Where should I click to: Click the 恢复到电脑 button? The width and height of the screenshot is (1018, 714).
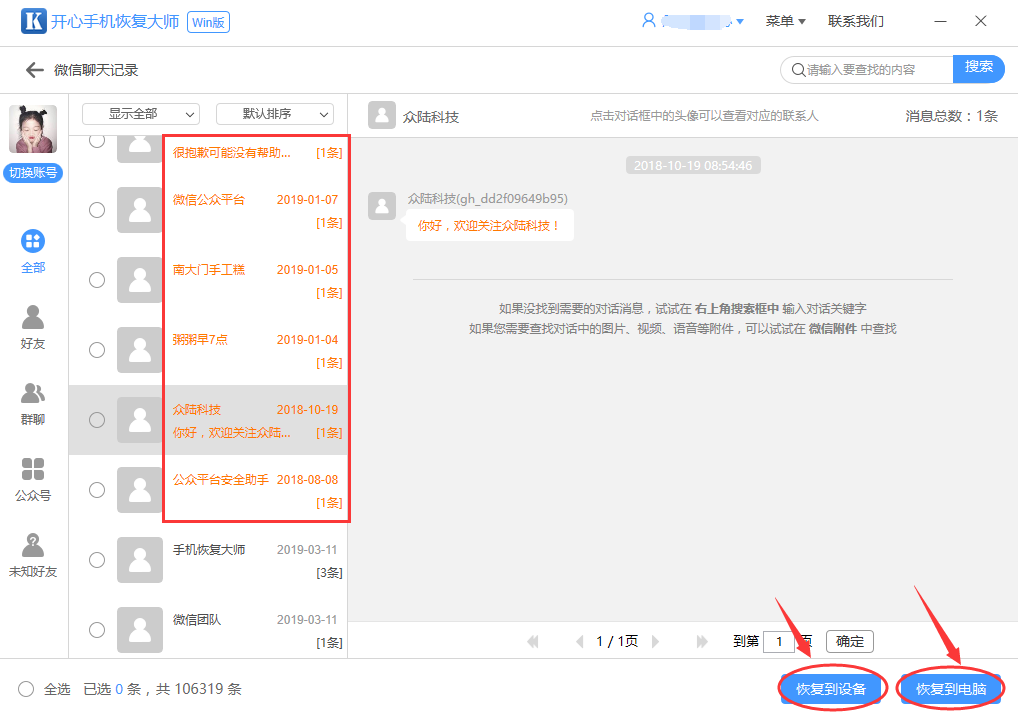point(951,689)
